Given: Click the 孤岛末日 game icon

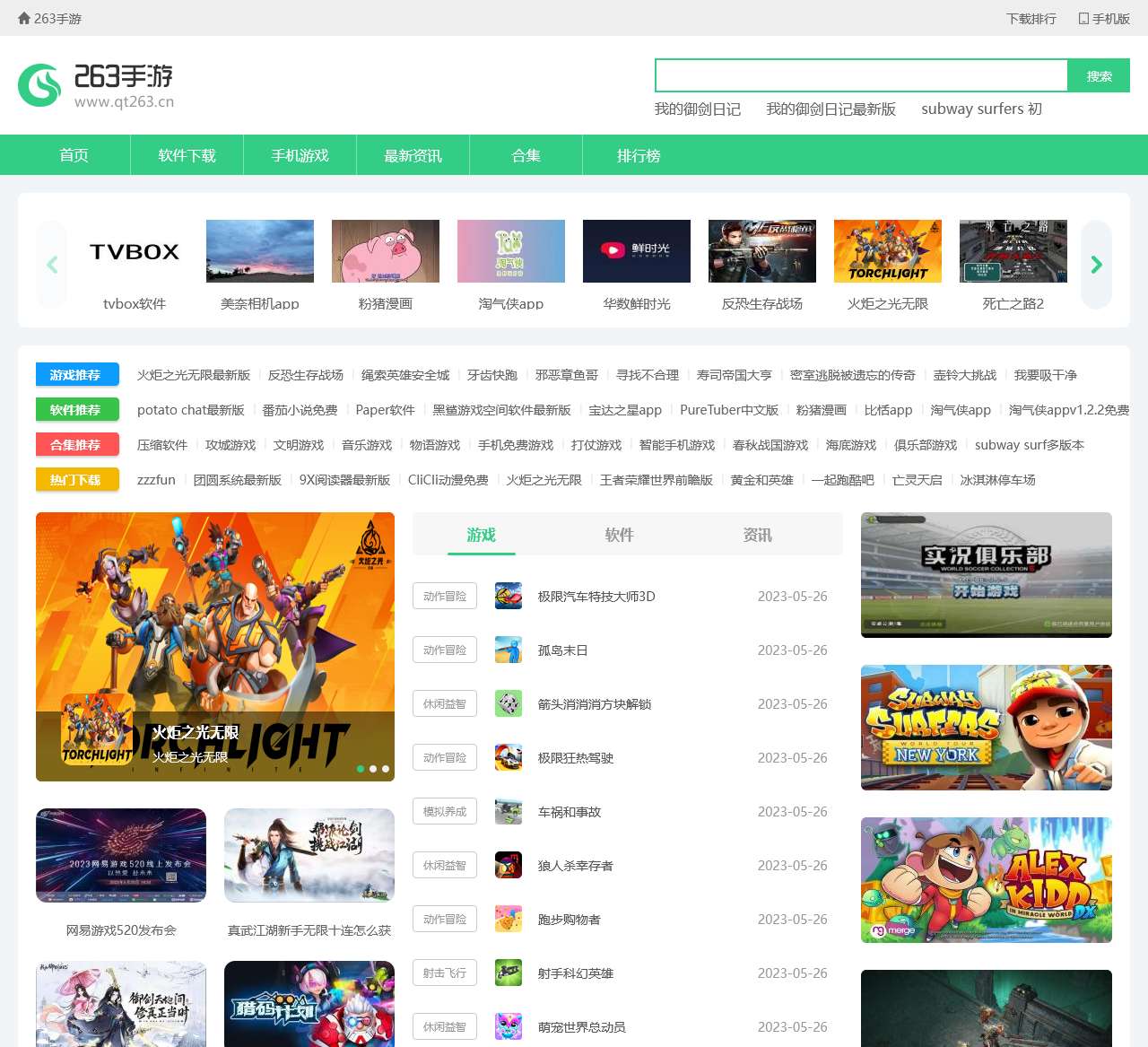Looking at the screenshot, I should pyautogui.click(x=509, y=650).
